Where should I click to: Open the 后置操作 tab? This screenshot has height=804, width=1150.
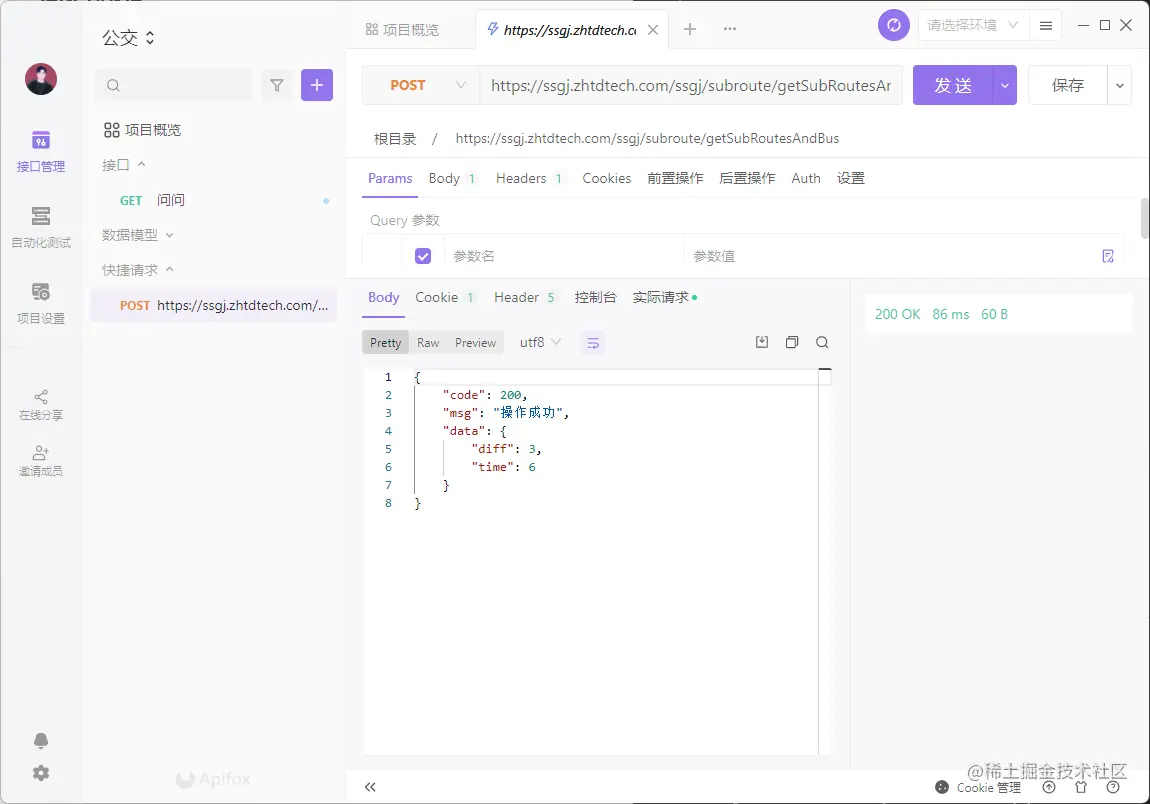point(747,178)
